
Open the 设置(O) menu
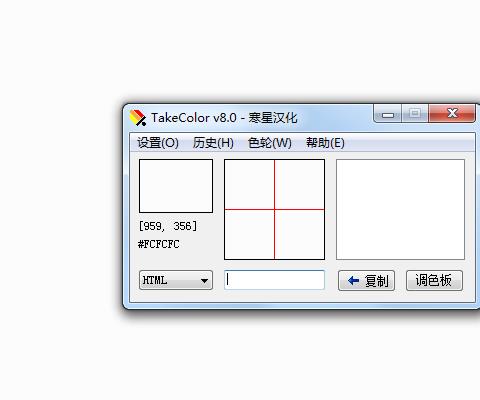(x=158, y=143)
